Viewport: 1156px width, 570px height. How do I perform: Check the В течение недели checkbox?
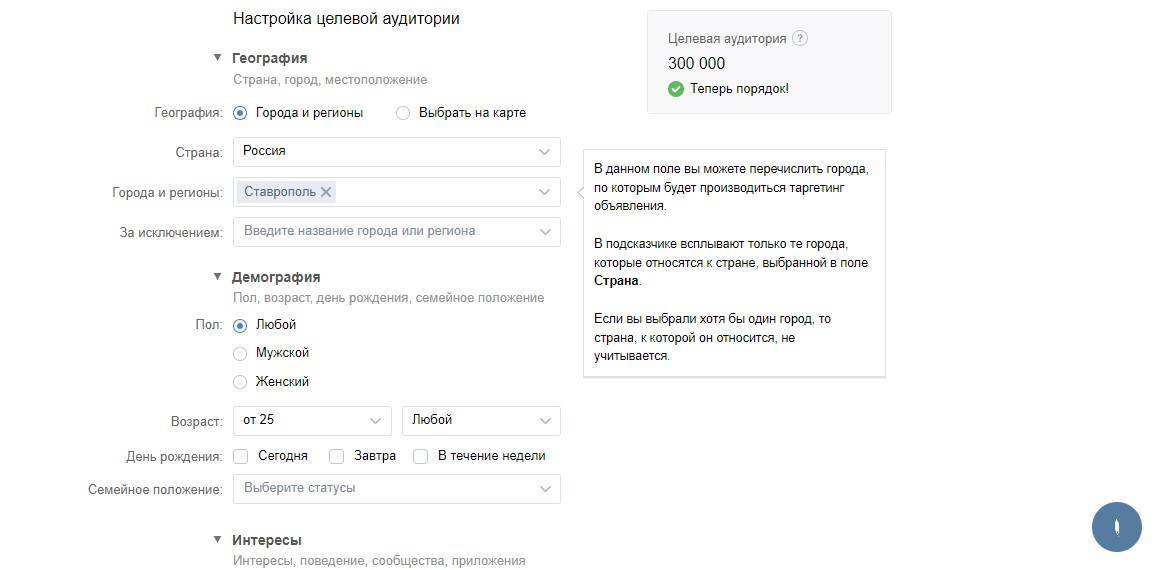pos(421,456)
